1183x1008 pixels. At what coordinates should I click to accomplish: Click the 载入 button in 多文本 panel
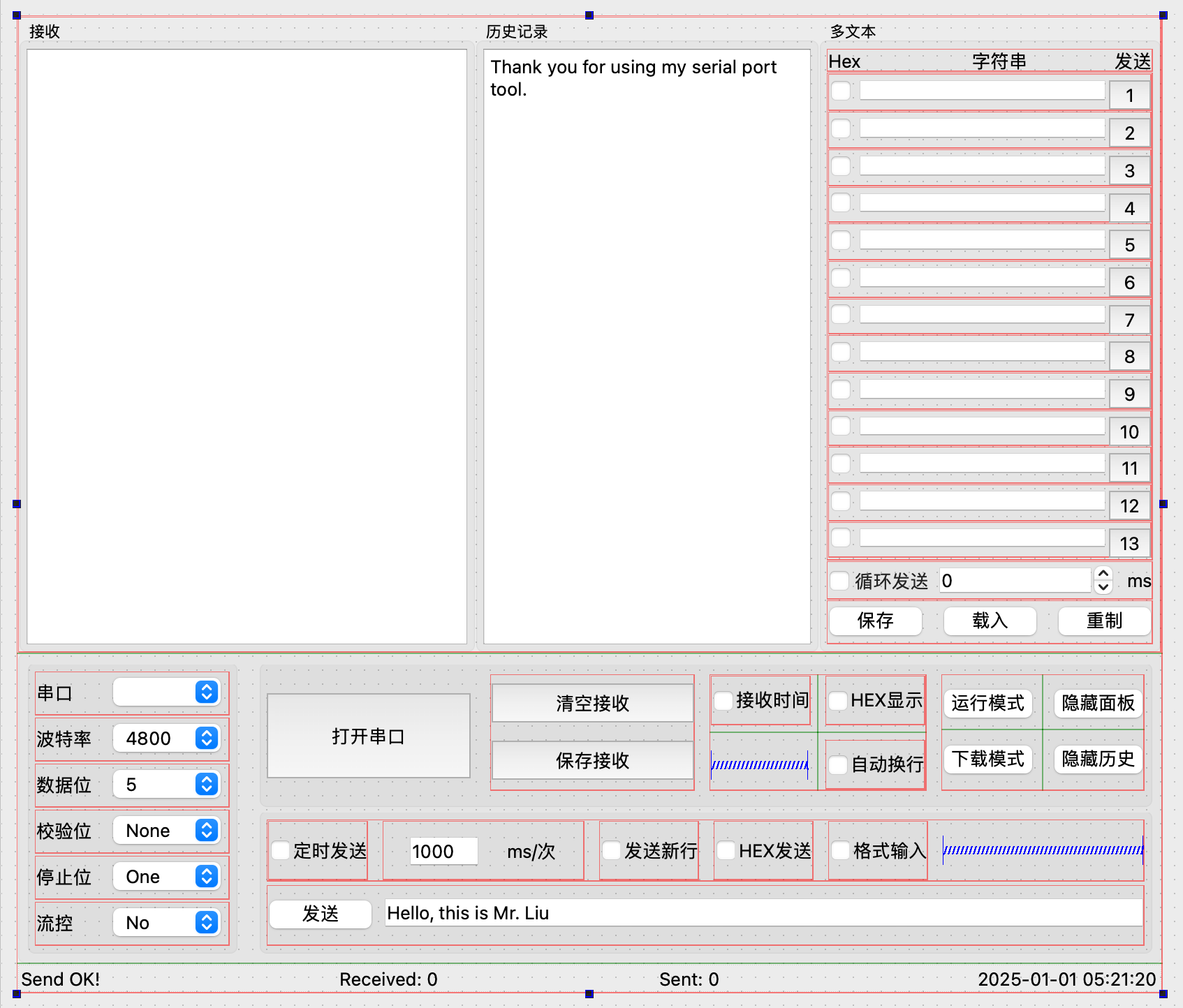990,621
